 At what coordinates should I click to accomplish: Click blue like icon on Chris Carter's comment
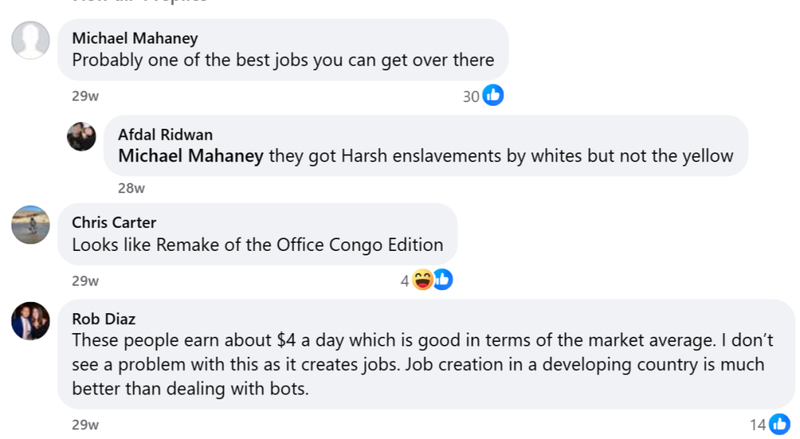[442, 281]
